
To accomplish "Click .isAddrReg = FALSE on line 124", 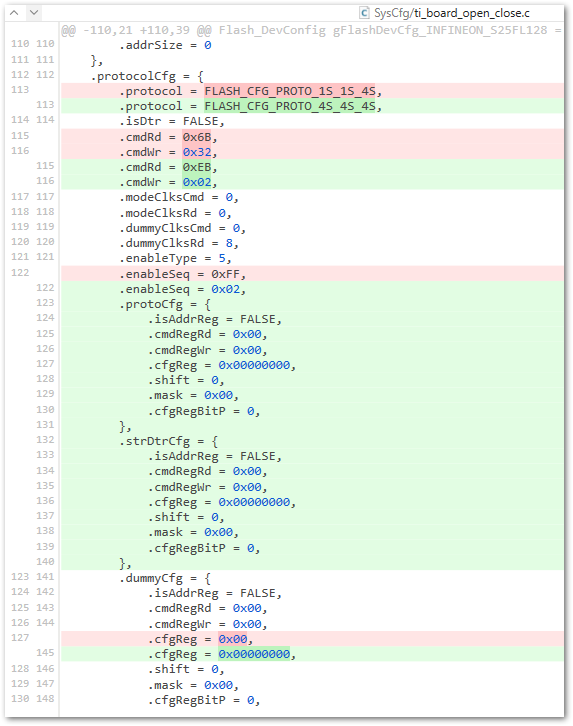I will 215,319.
